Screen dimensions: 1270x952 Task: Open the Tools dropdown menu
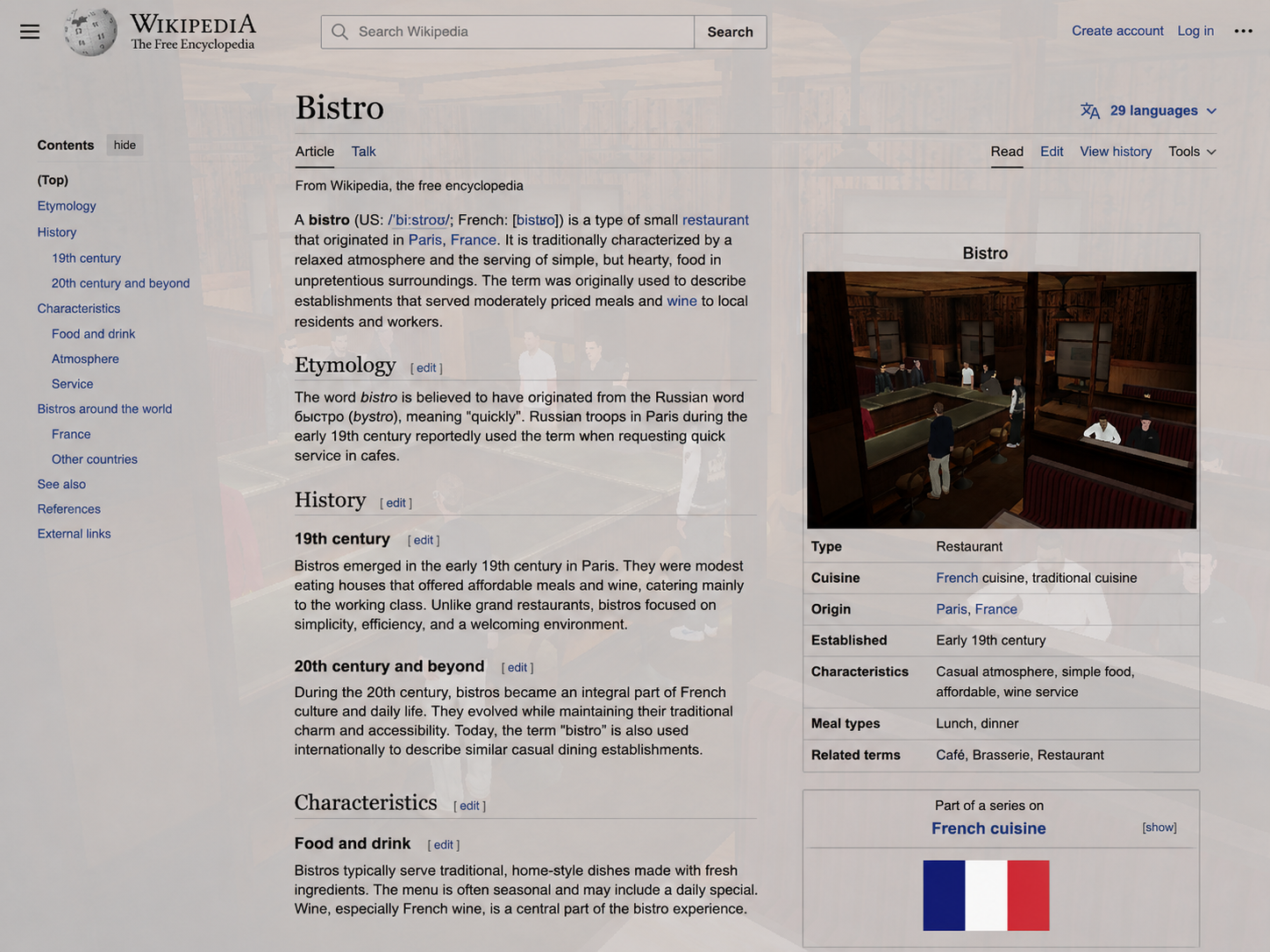pyautogui.click(x=1192, y=152)
